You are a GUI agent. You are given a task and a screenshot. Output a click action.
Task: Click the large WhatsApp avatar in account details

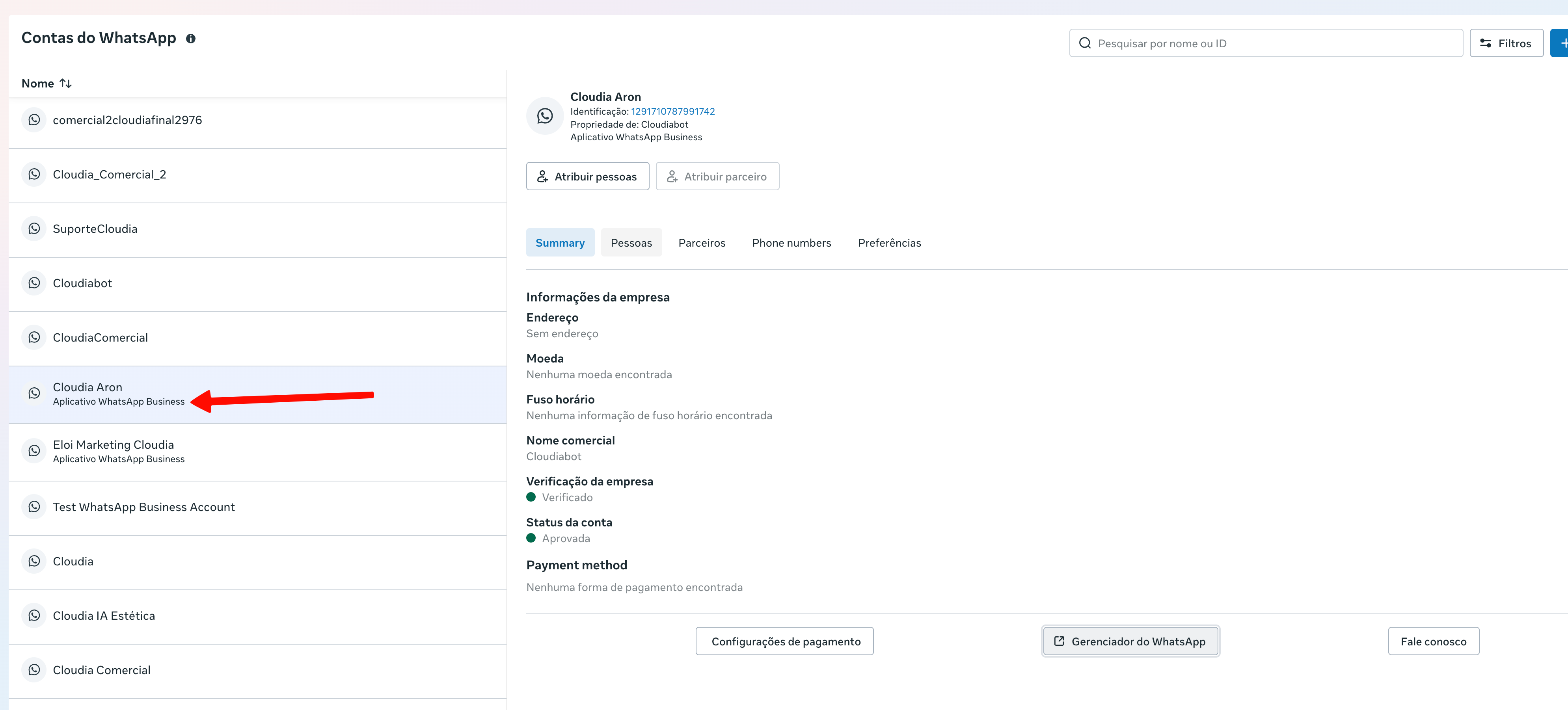(x=545, y=115)
